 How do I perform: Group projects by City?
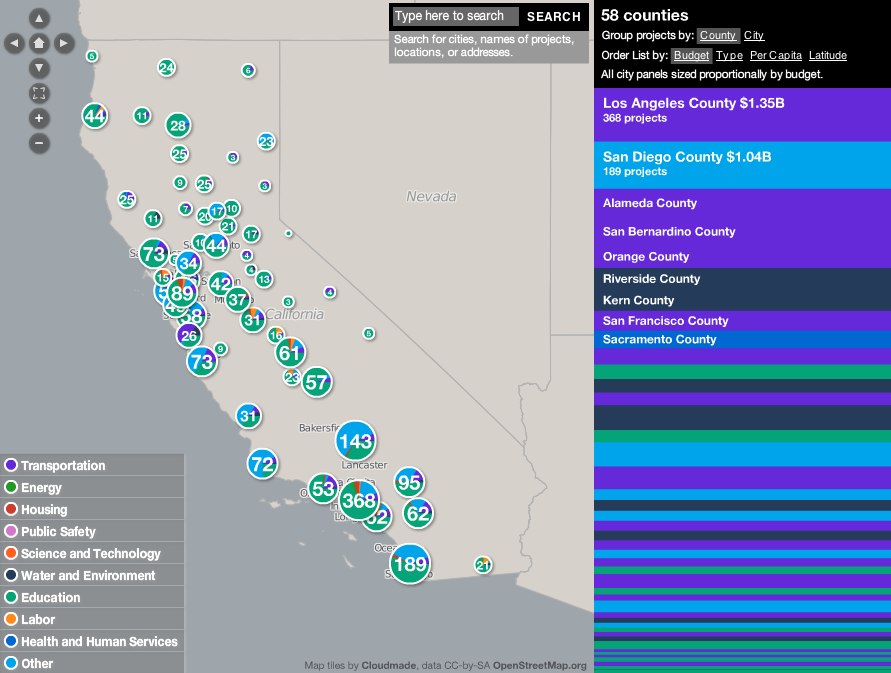click(754, 36)
